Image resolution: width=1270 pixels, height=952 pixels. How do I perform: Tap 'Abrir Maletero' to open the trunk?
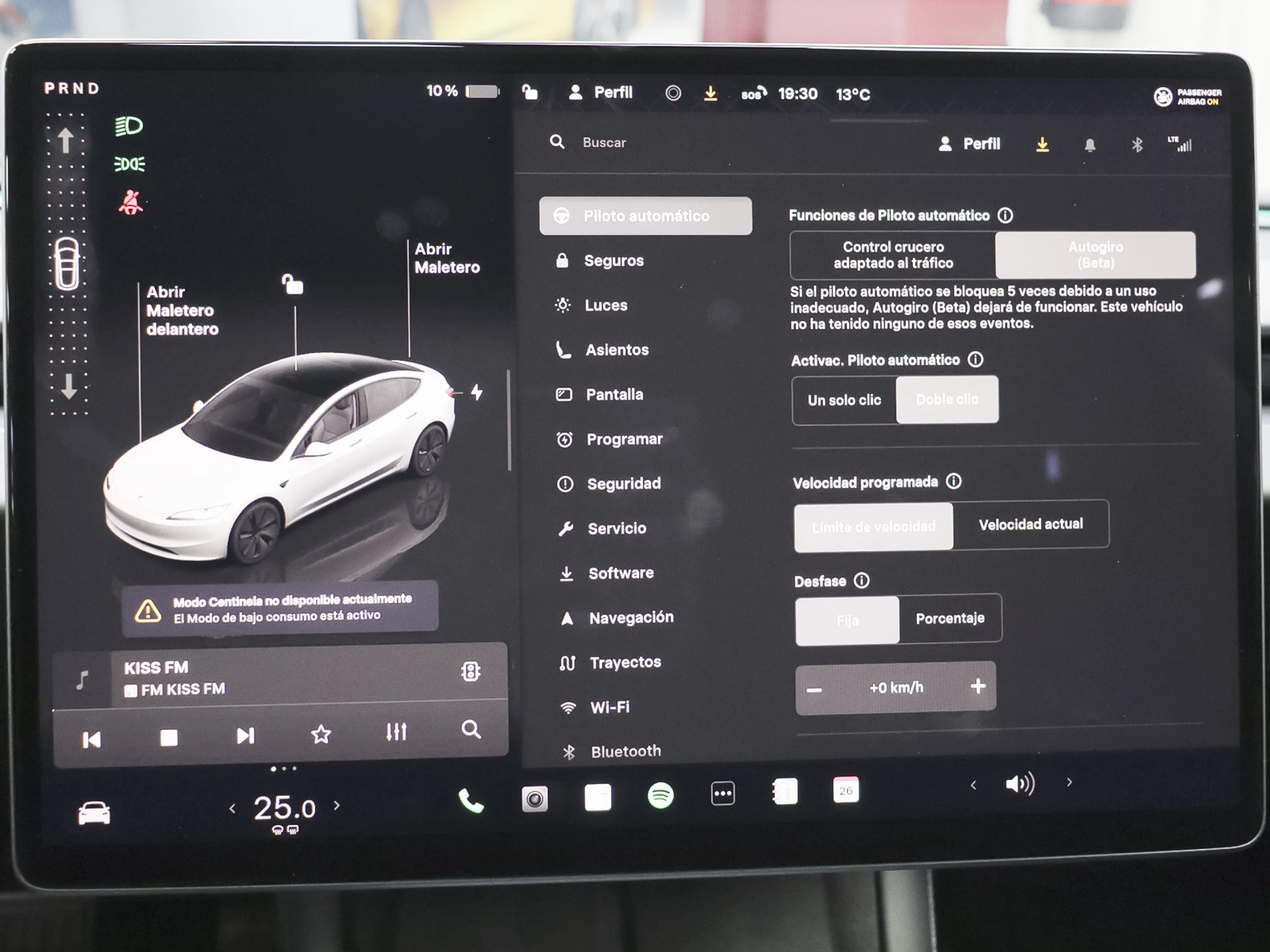tap(447, 258)
